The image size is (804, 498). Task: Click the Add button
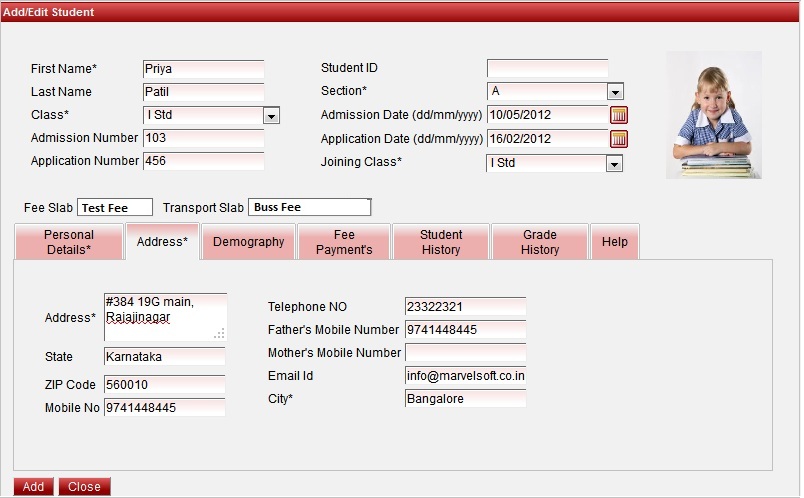[x=33, y=487]
